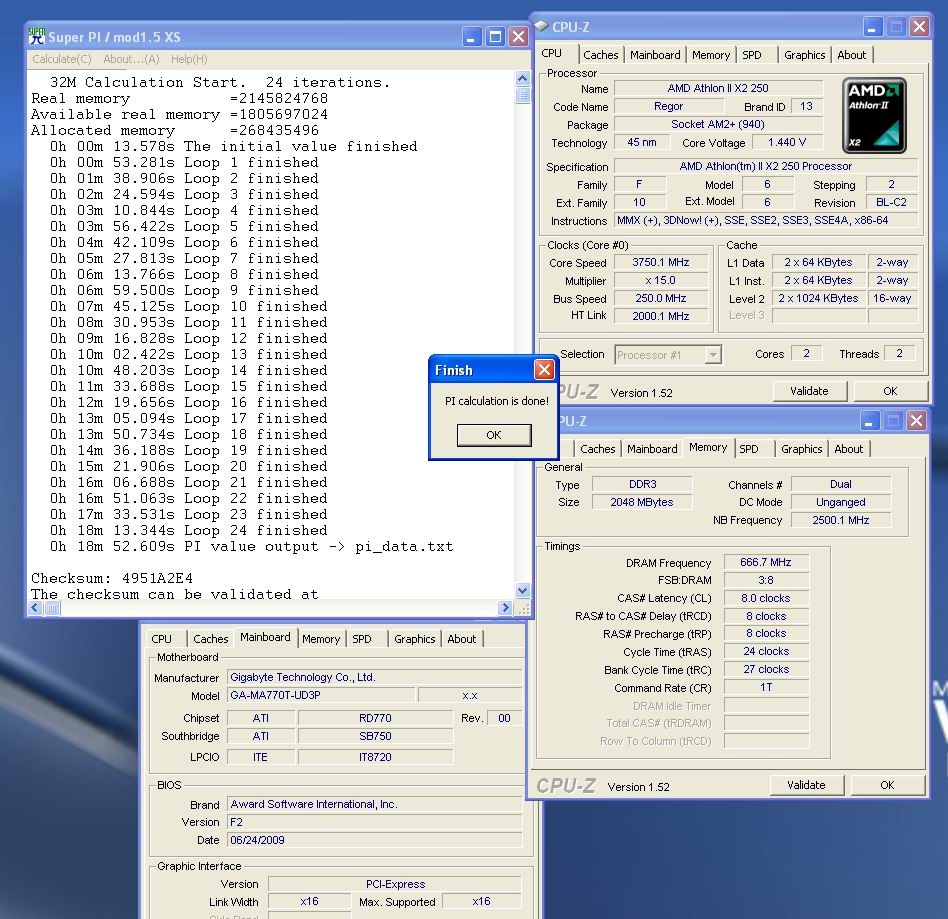
Task: Click OK in the Finish dialog
Action: (x=493, y=435)
